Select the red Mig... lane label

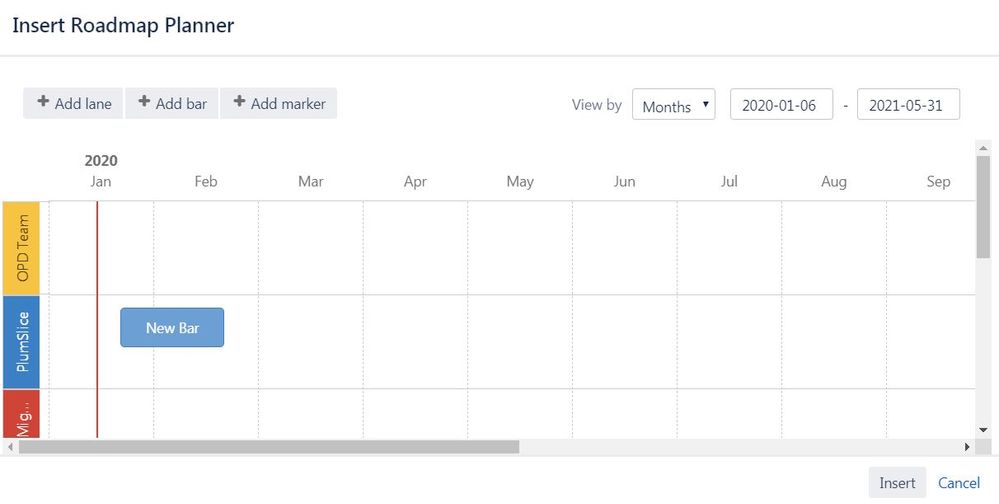tap(22, 414)
